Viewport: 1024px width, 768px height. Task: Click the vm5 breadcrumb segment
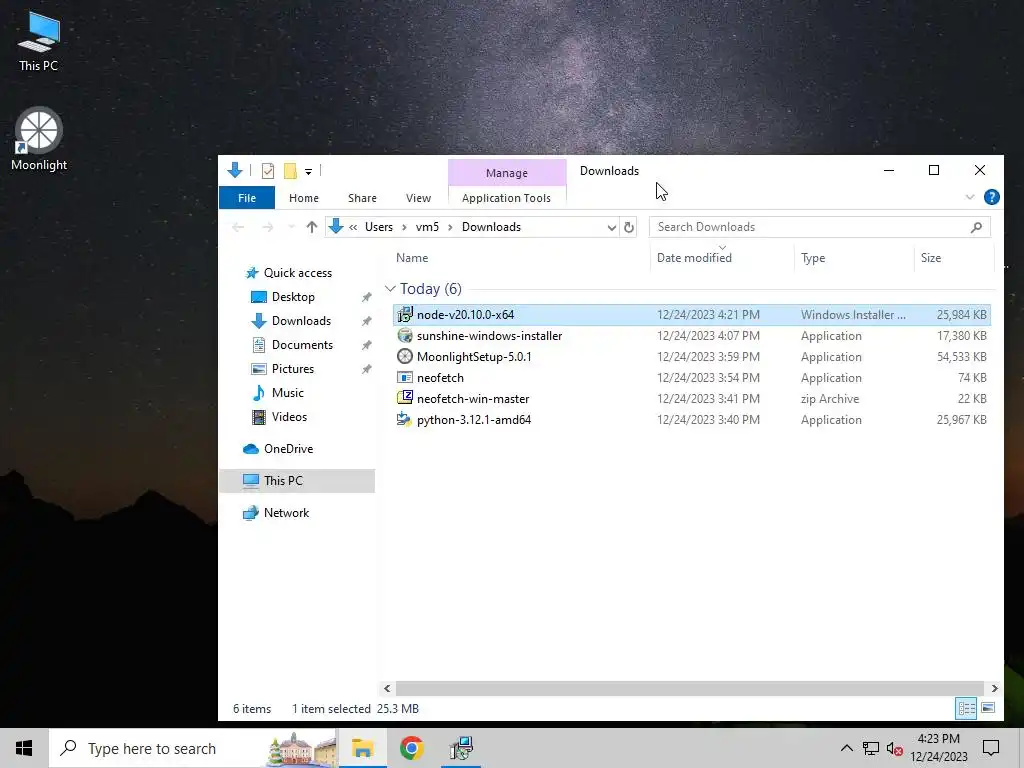(x=427, y=227)
